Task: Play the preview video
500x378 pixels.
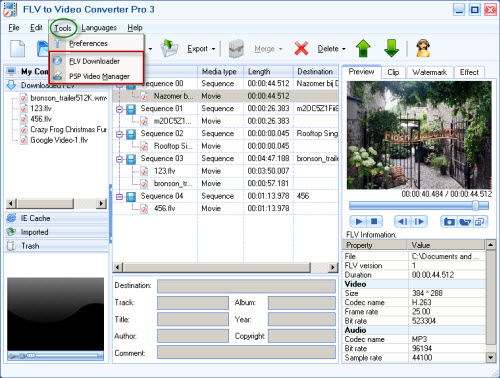Action: pyautogui.click(x=359, y=222)
